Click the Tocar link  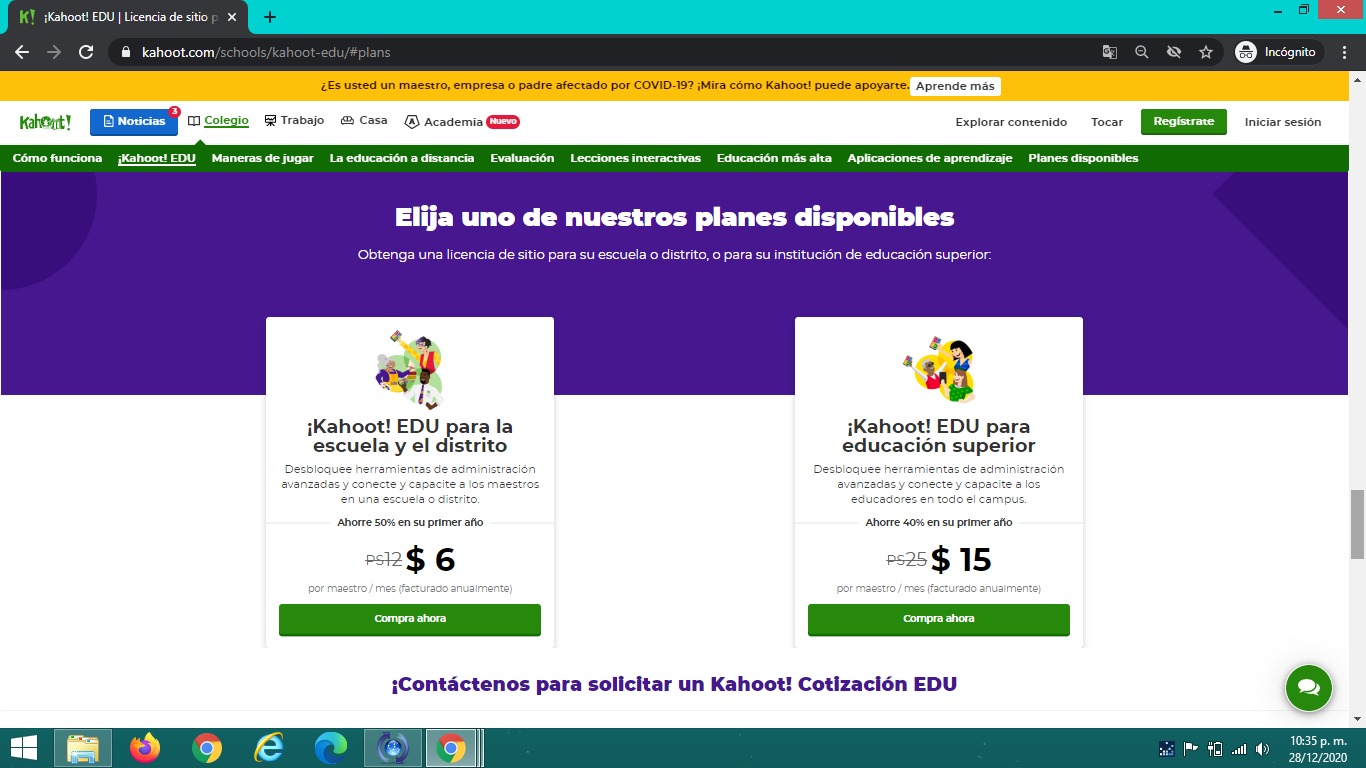click(1107, 122)
